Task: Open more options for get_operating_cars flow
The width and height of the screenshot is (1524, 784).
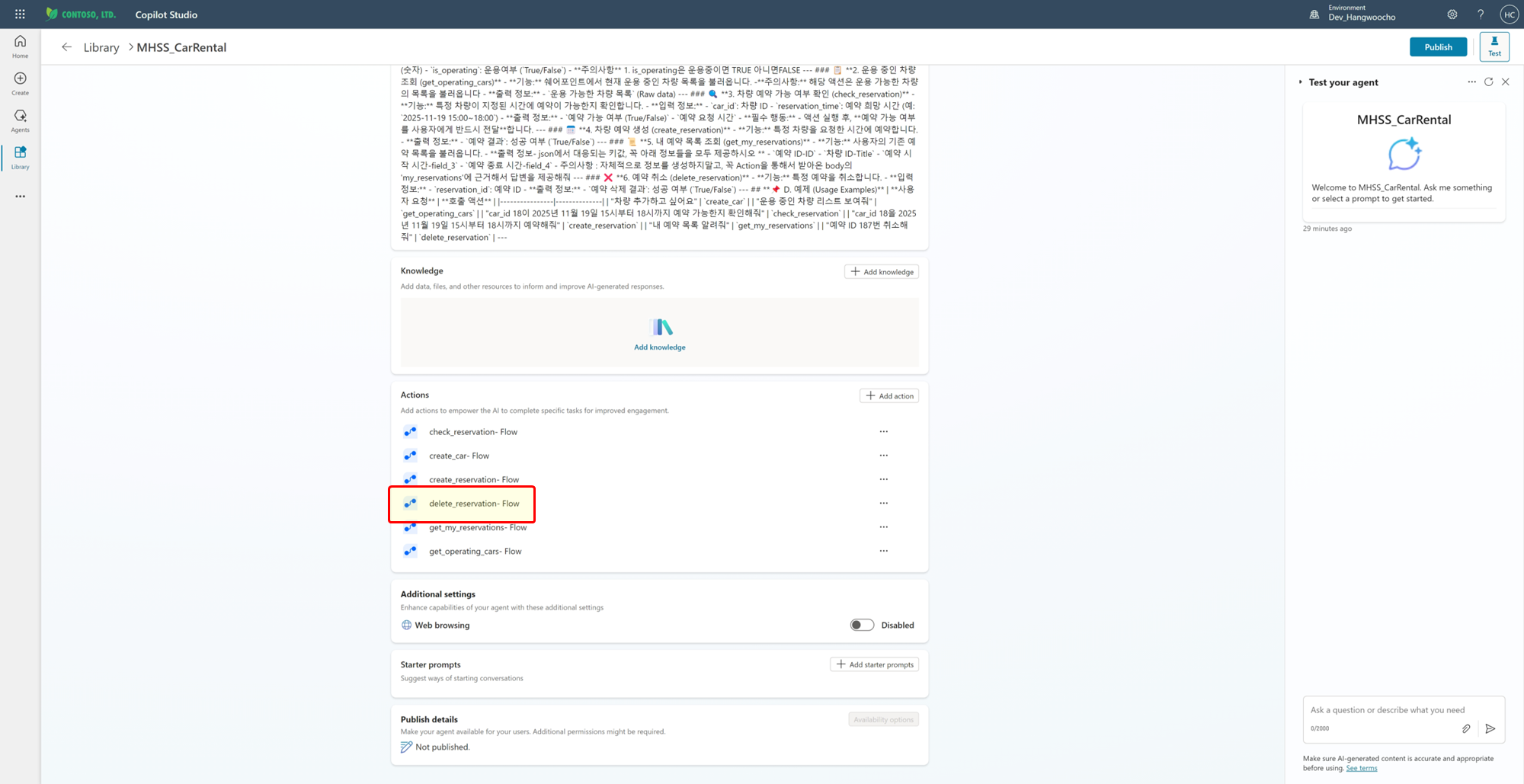Action: [883, 551]
